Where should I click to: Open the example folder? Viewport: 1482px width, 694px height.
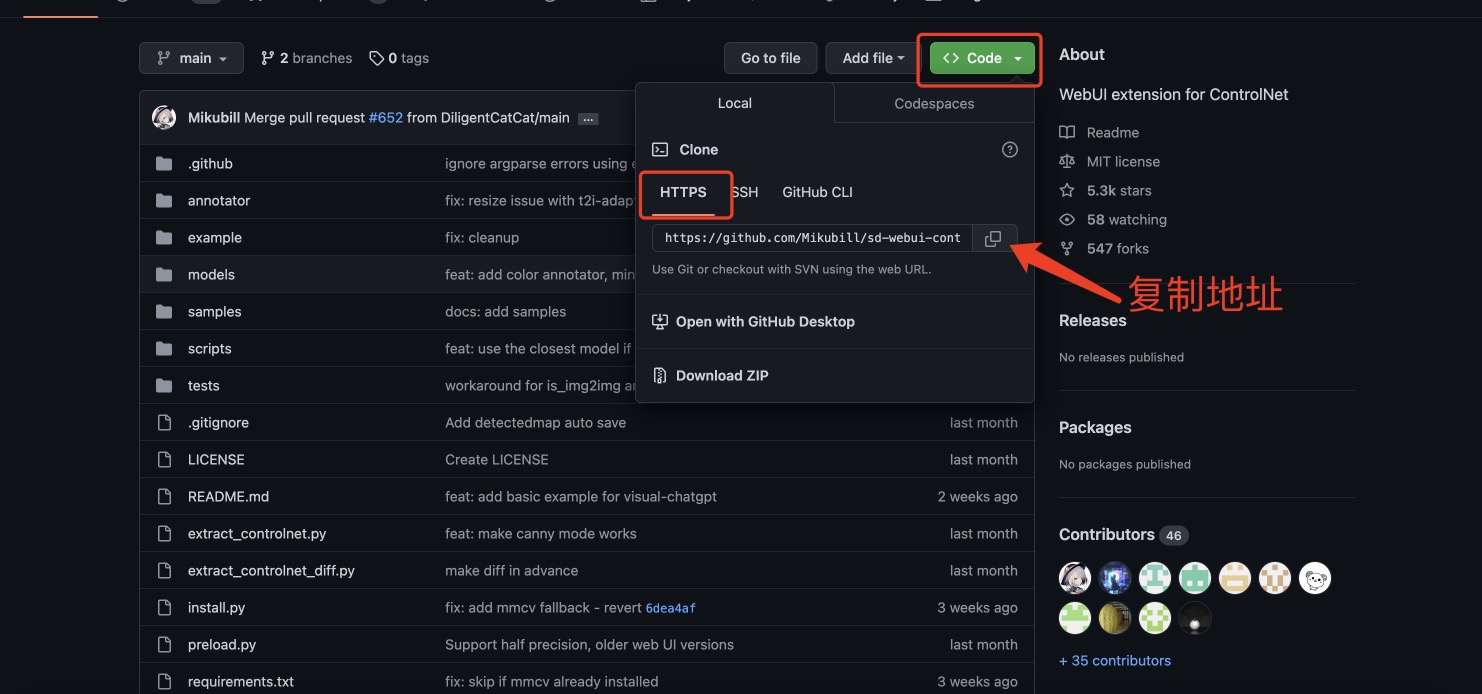[x=215, y=237]
